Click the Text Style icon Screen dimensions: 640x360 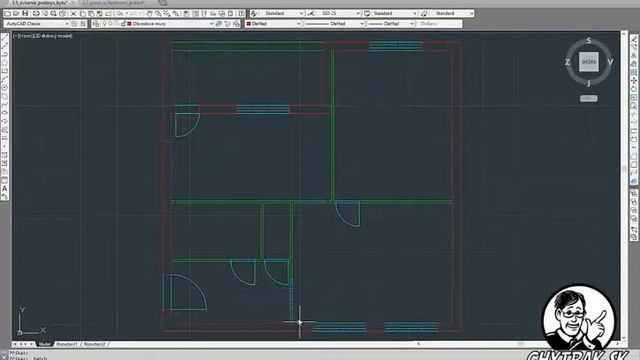point(254,13)
